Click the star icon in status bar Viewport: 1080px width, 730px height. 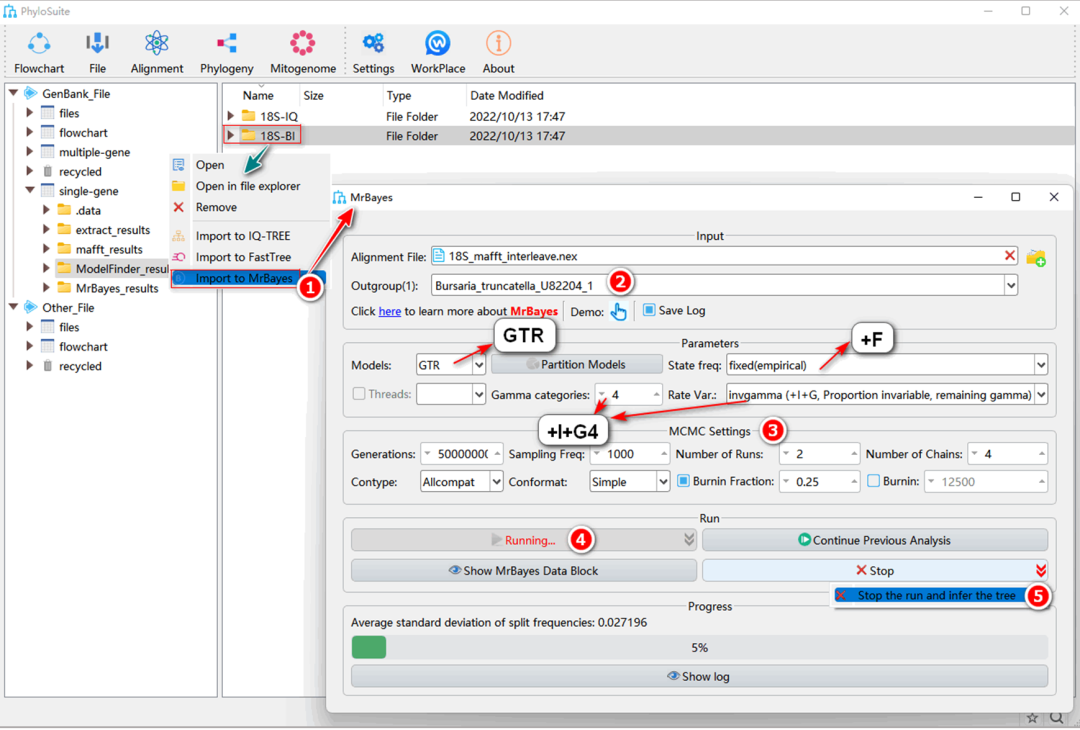point(1032,718)
